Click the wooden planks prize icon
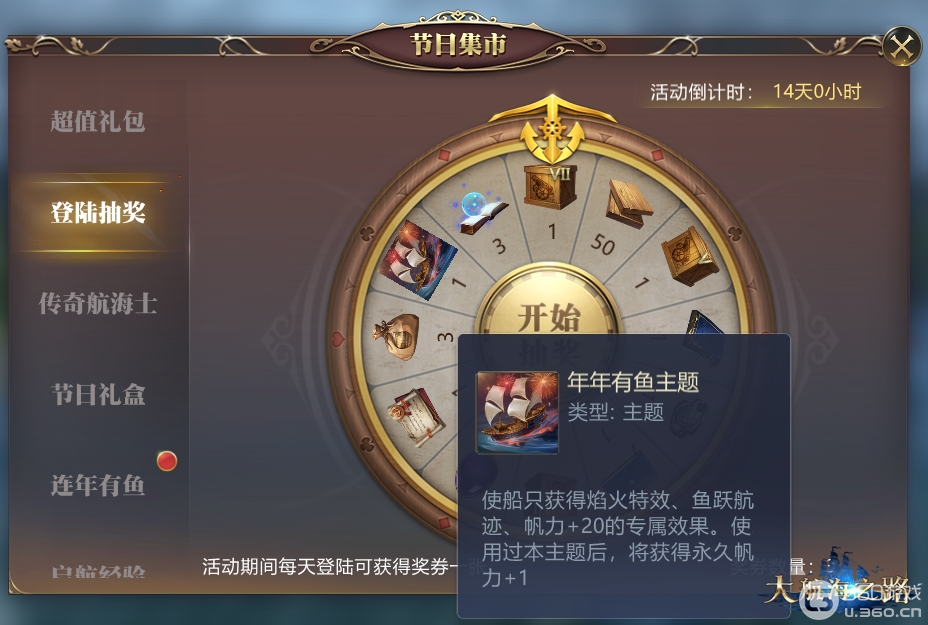The width and height of the screenshot is (928, 625). pyautogui.click(x=629, y=204)
